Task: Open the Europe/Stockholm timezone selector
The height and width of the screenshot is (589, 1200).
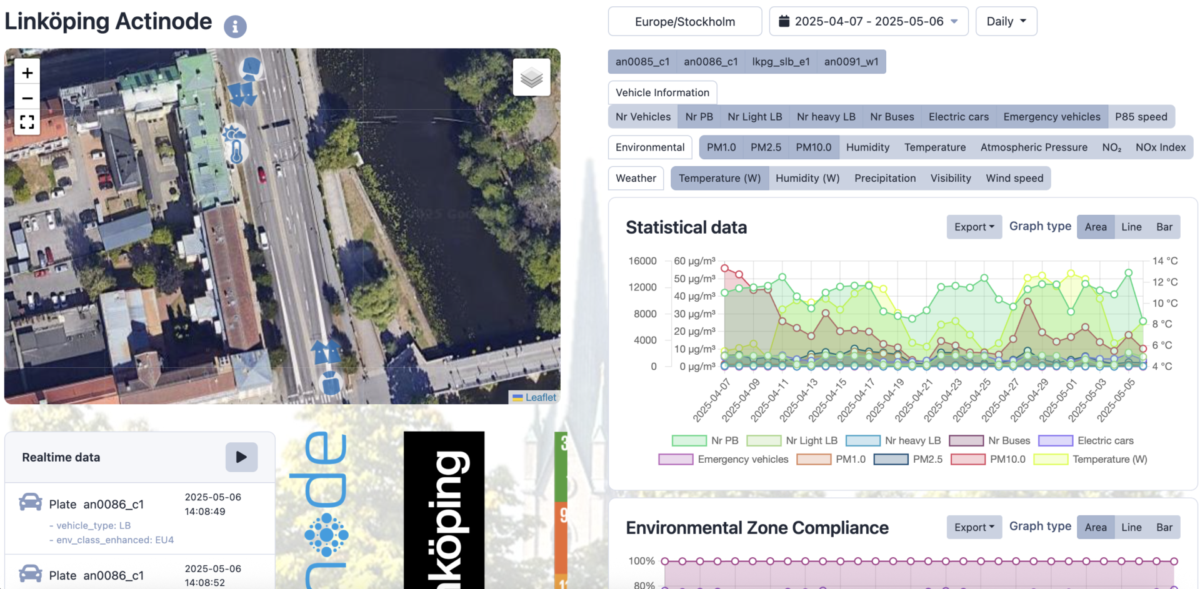Action: coord(685,21)
